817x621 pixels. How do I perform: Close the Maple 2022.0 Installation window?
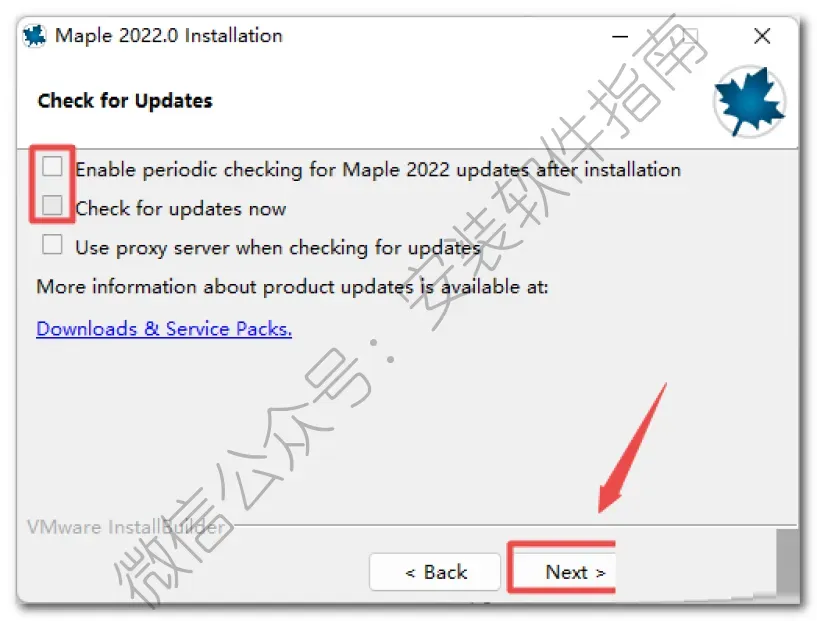pos(762,36)
